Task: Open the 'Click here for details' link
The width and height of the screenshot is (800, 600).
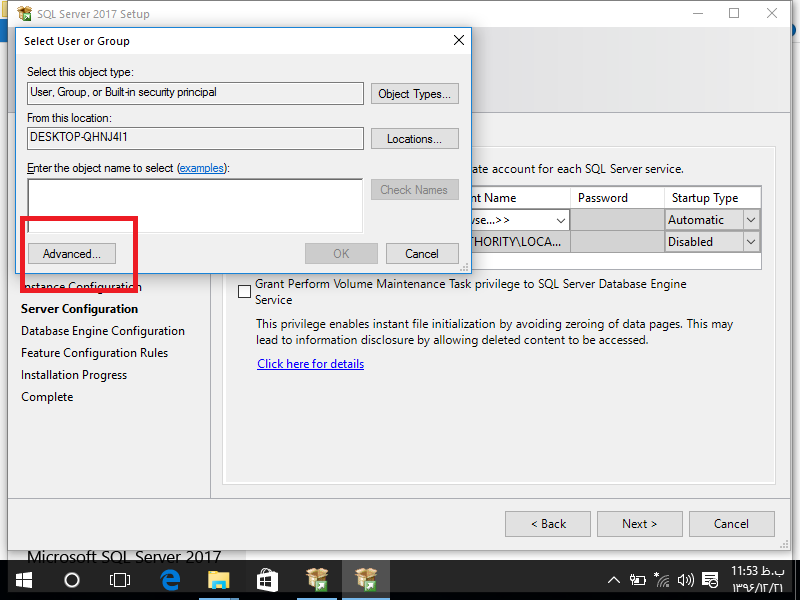Action: pyautogui.click(x=310, y=364)
